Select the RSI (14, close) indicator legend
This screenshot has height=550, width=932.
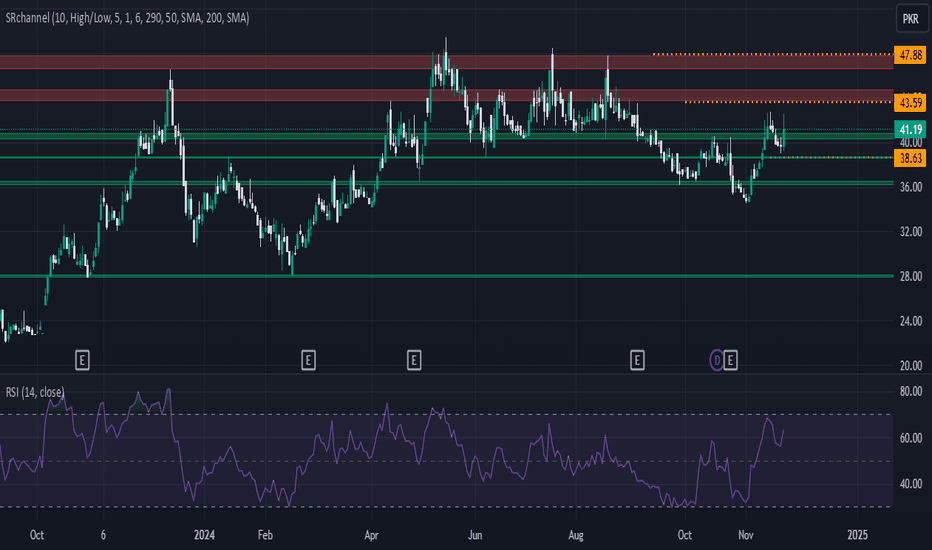click(x=35, y=392)
